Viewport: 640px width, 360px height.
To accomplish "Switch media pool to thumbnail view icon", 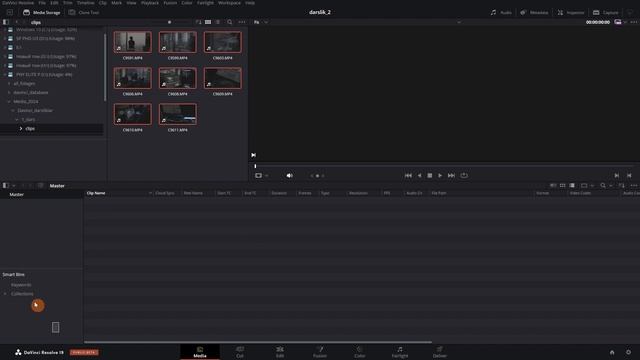I will pyautogui.click(x=562, y=186).
